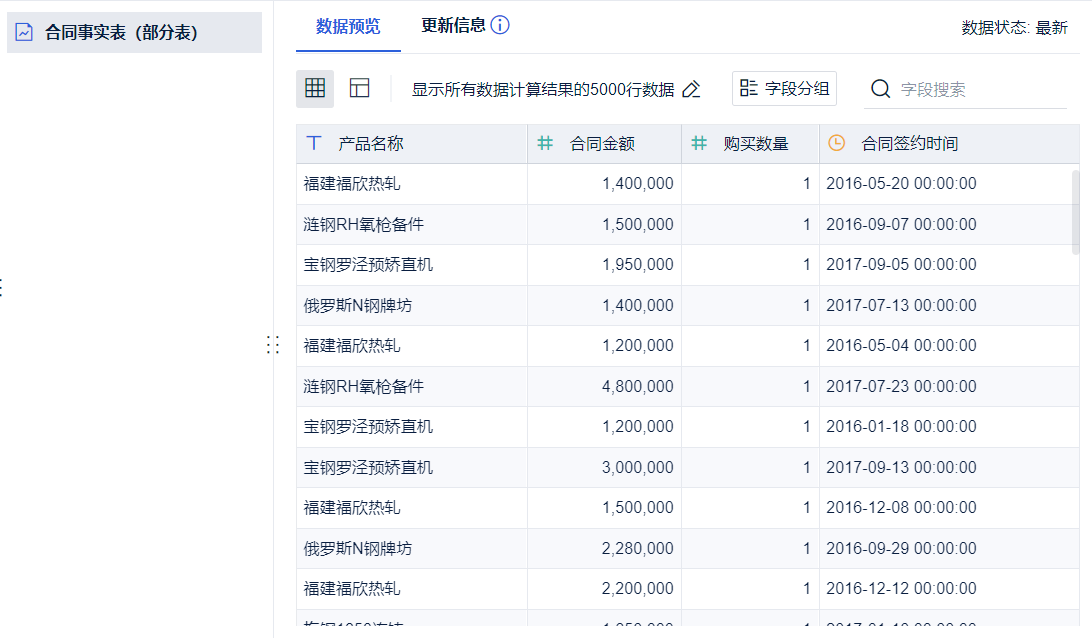The height and width of the screenshot is (638, 1092).
Task: Click 宝钢罗泾预矫直机 in the 3,000,000 row
Action: 368,467
